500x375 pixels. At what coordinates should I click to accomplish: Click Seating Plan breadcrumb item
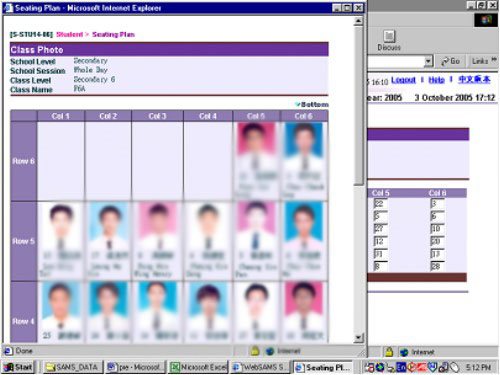[113, 34]
